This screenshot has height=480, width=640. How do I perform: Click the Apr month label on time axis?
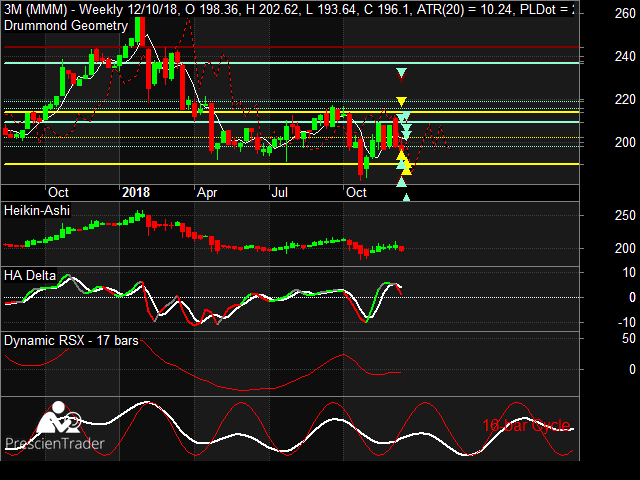click(x=207, y=192)
